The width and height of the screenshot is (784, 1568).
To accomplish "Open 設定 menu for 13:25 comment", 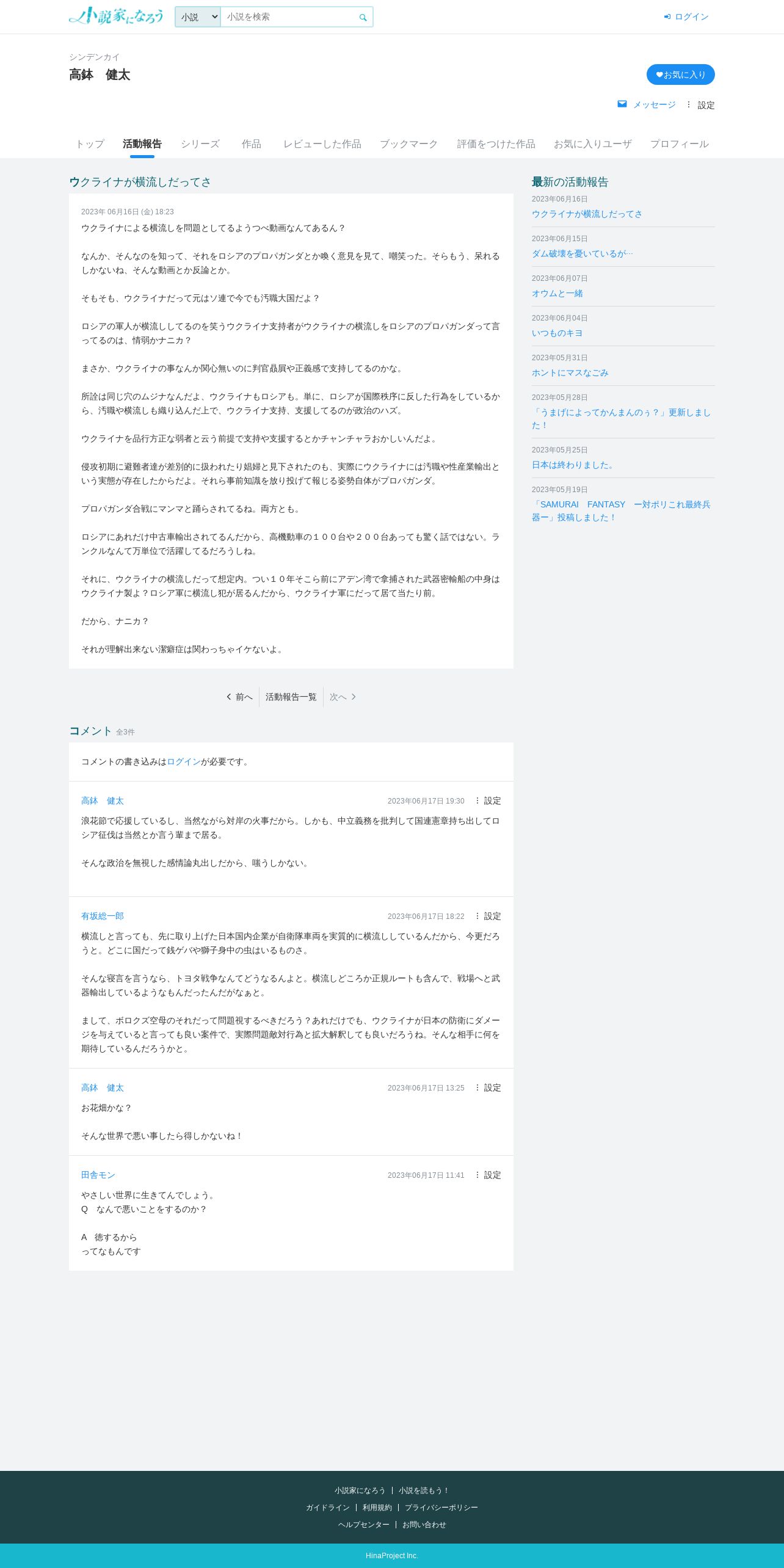I will (x=487, y=1087).
